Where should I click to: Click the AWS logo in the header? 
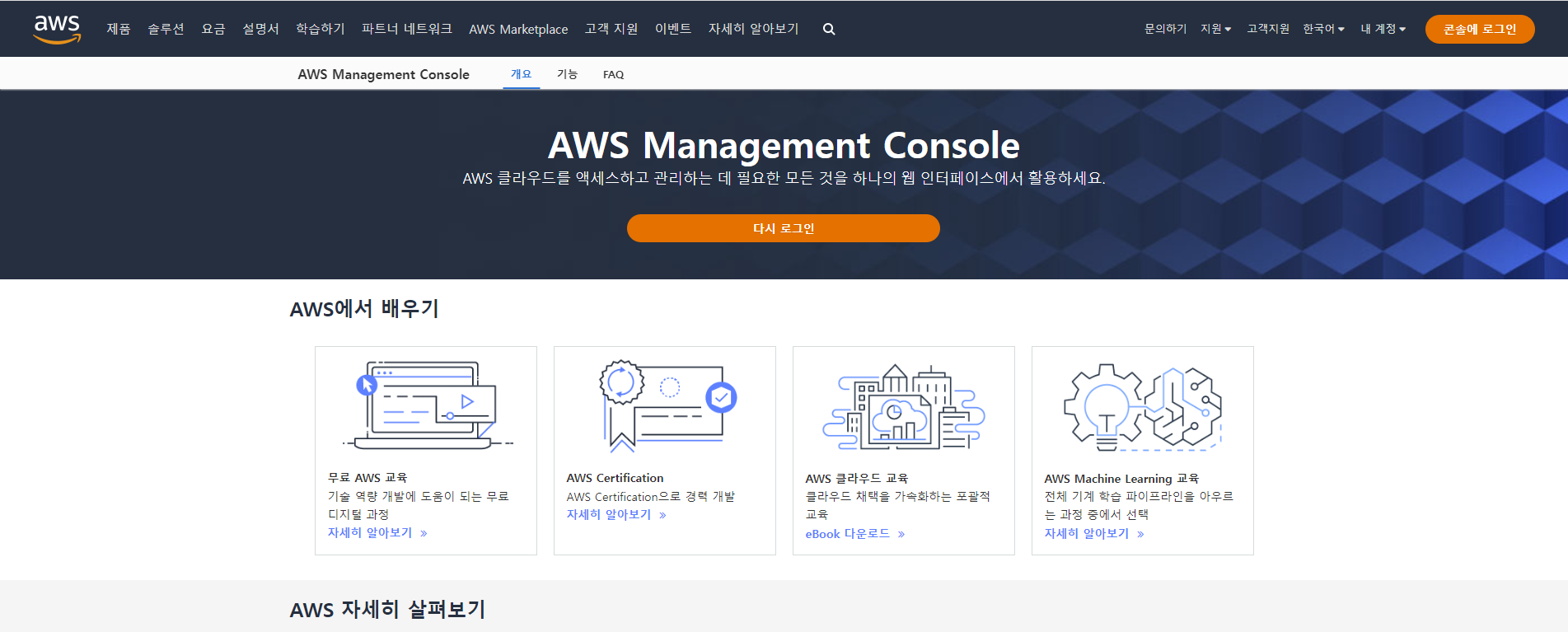[57, 29]
